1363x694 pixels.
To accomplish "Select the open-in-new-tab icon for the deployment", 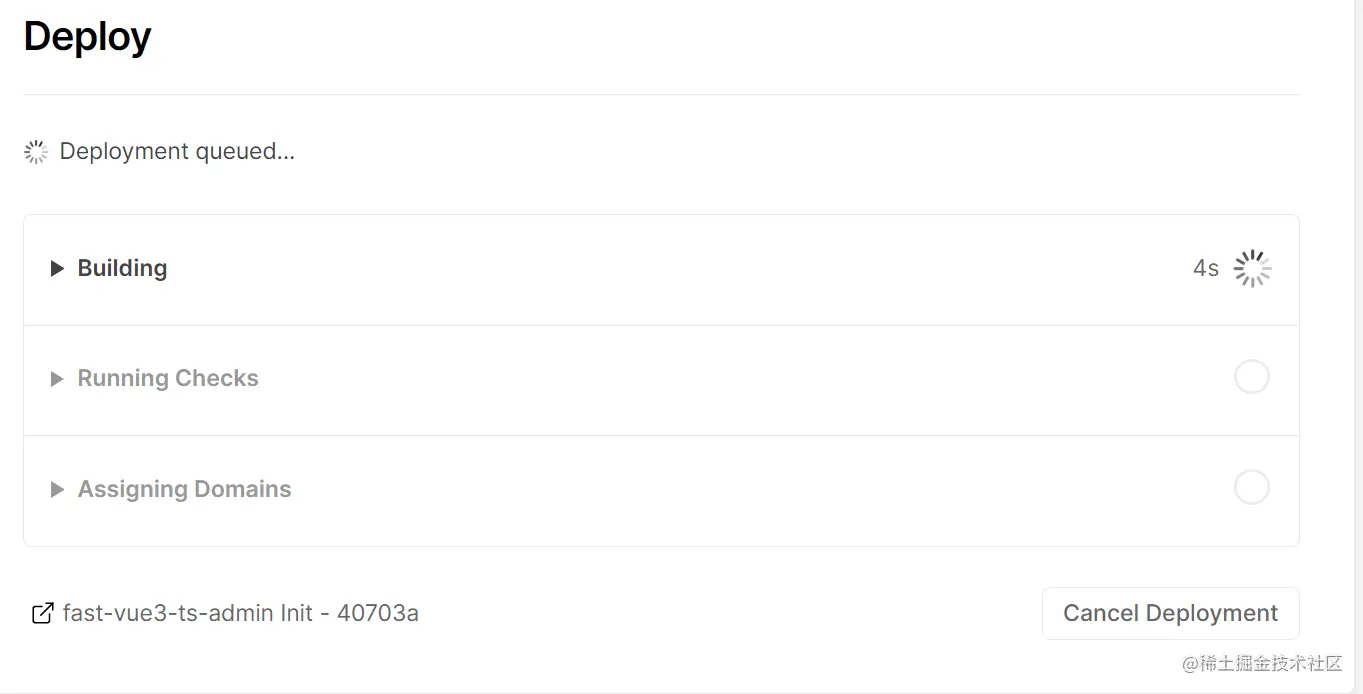I will [42, 612].
